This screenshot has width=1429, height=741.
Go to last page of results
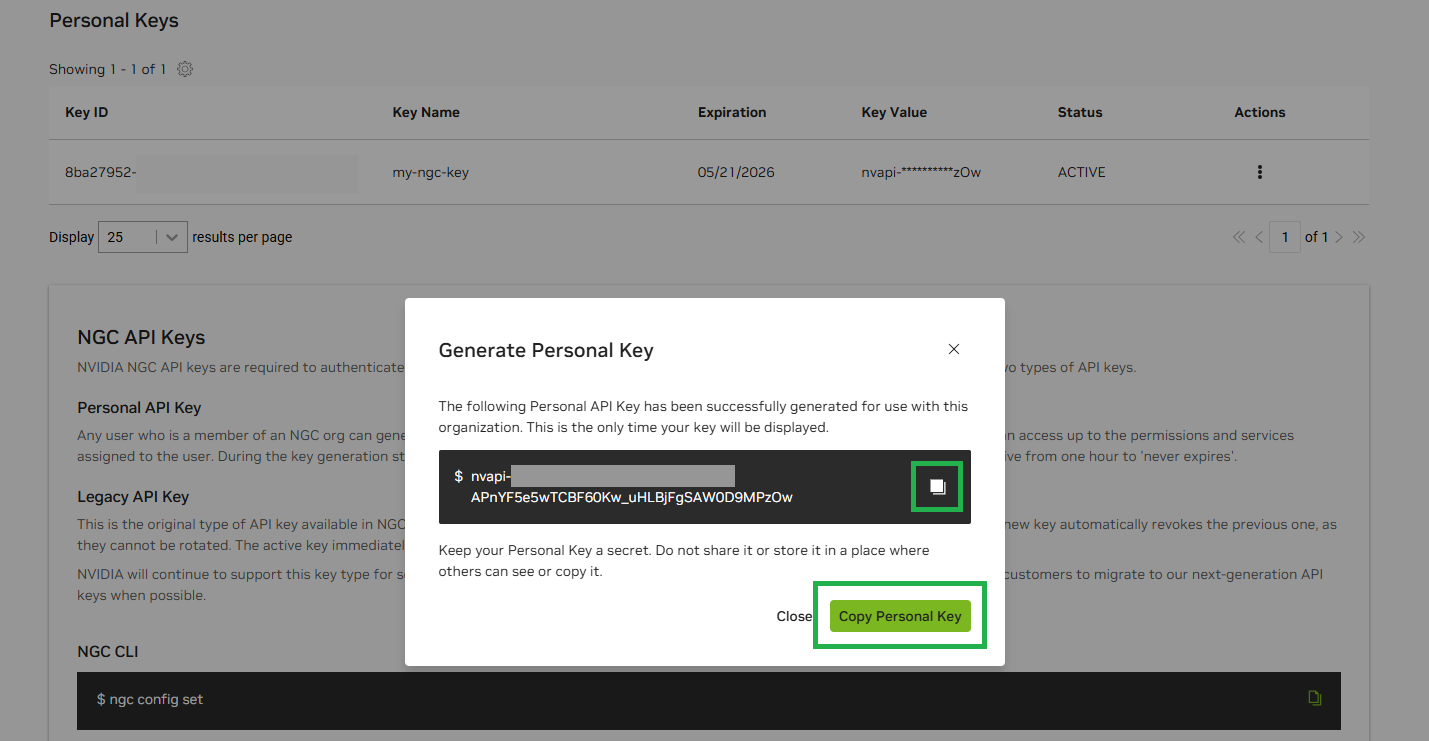coord(1359,237)
